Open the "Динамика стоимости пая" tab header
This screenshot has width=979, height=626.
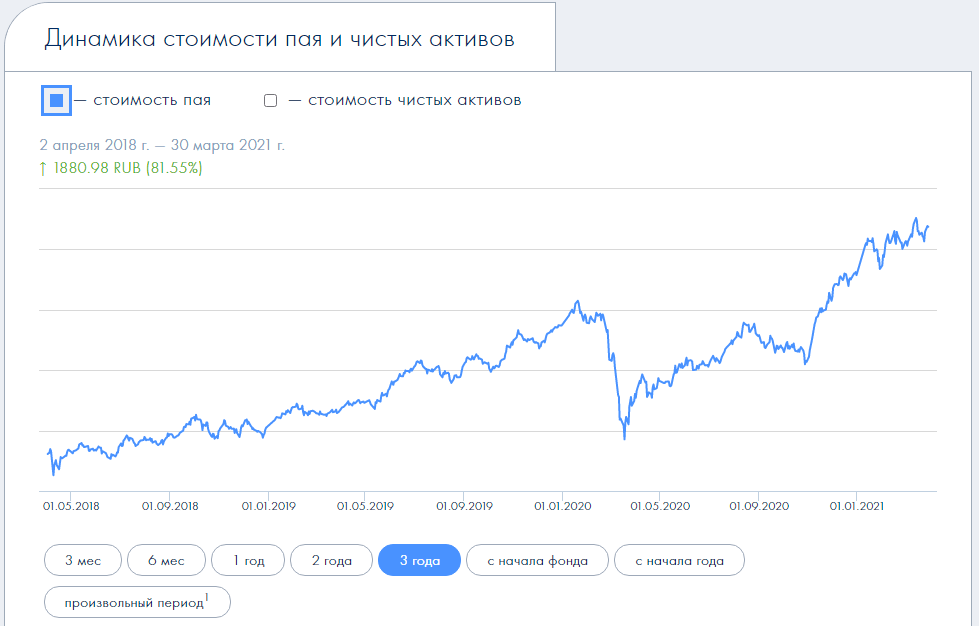click(279, 40)
